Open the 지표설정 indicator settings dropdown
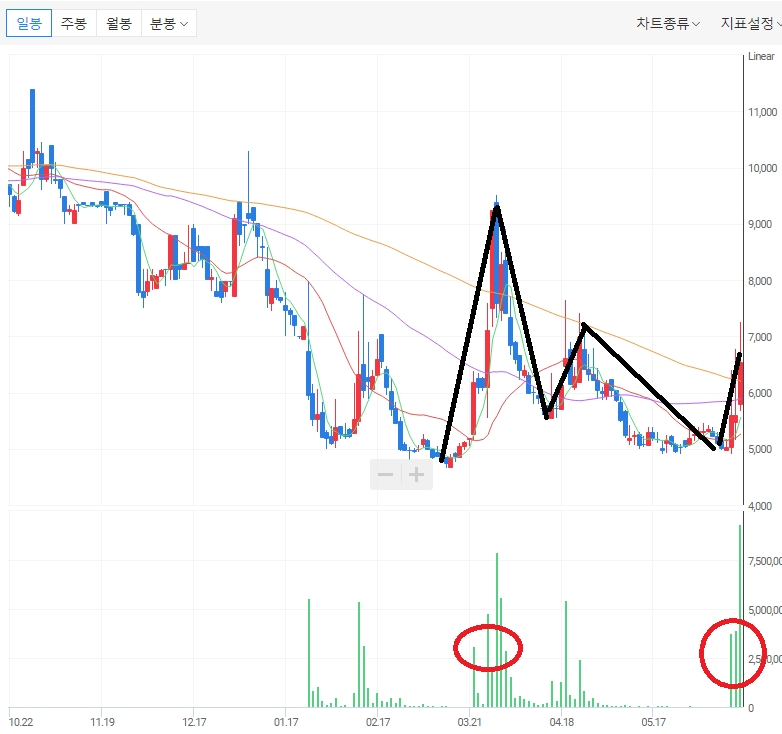Screen dimensions: 782x734 pyautogui.click(x=751, y=23)
